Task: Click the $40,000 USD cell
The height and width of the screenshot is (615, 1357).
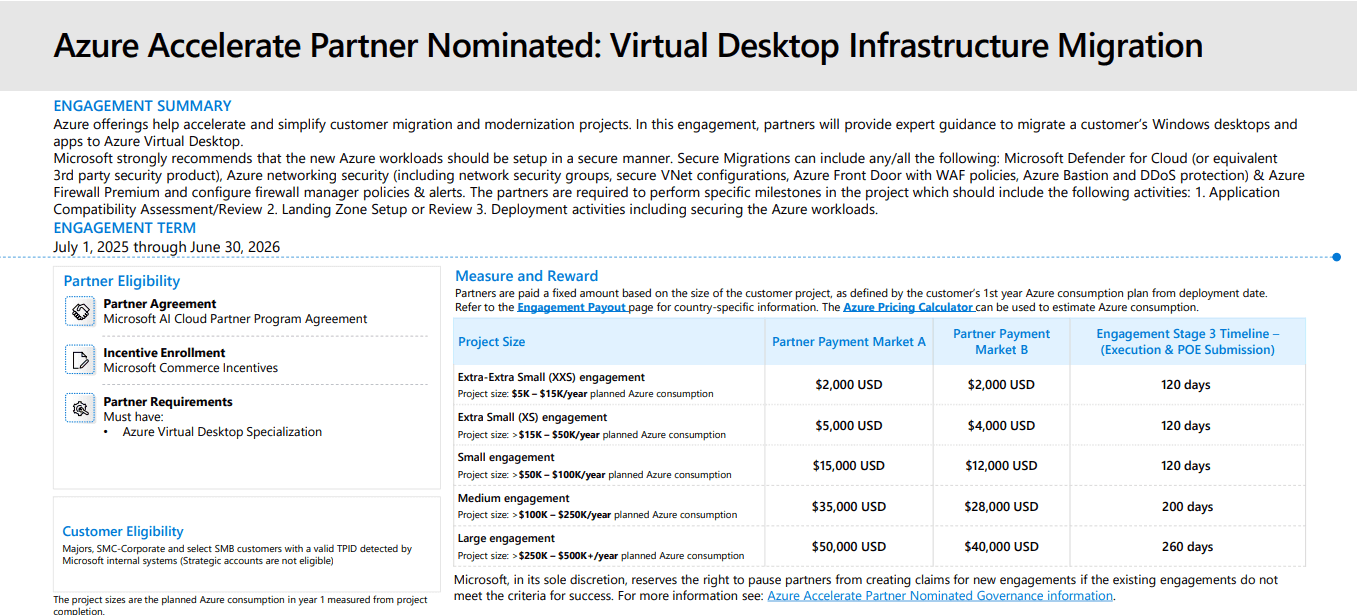Action: click(1001, 547)
